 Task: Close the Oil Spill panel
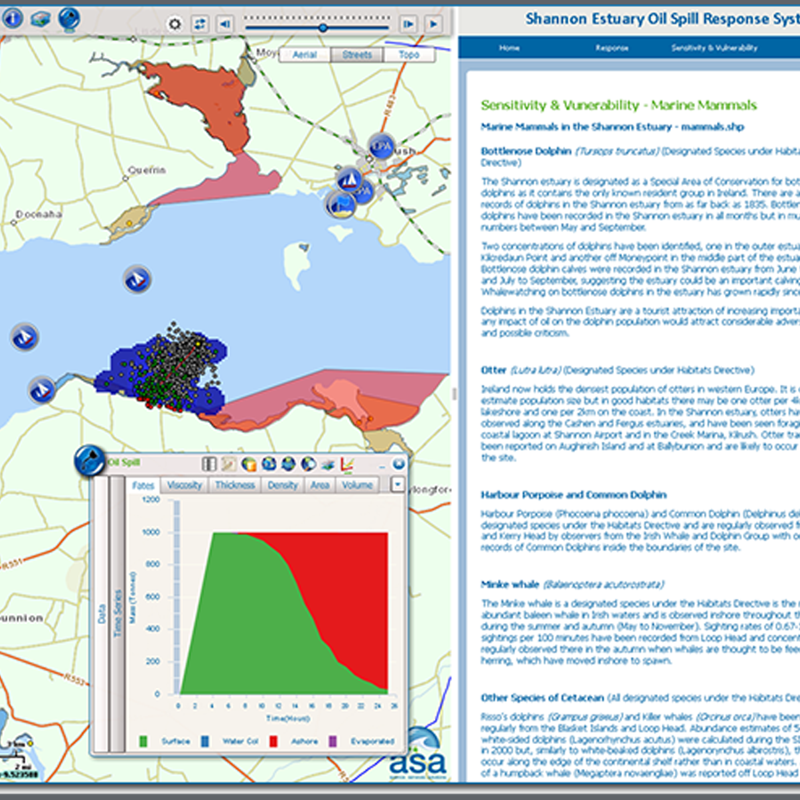(x=398, y=464)
